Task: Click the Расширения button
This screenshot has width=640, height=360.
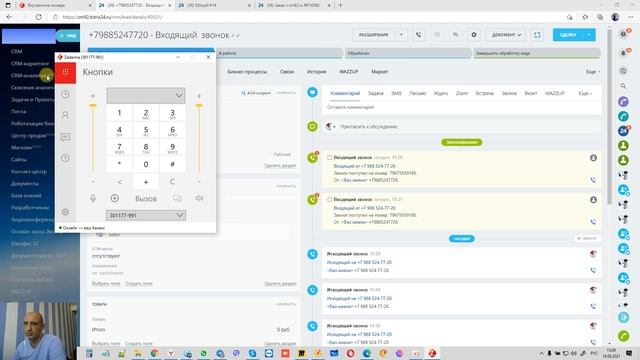Action: 373,35
